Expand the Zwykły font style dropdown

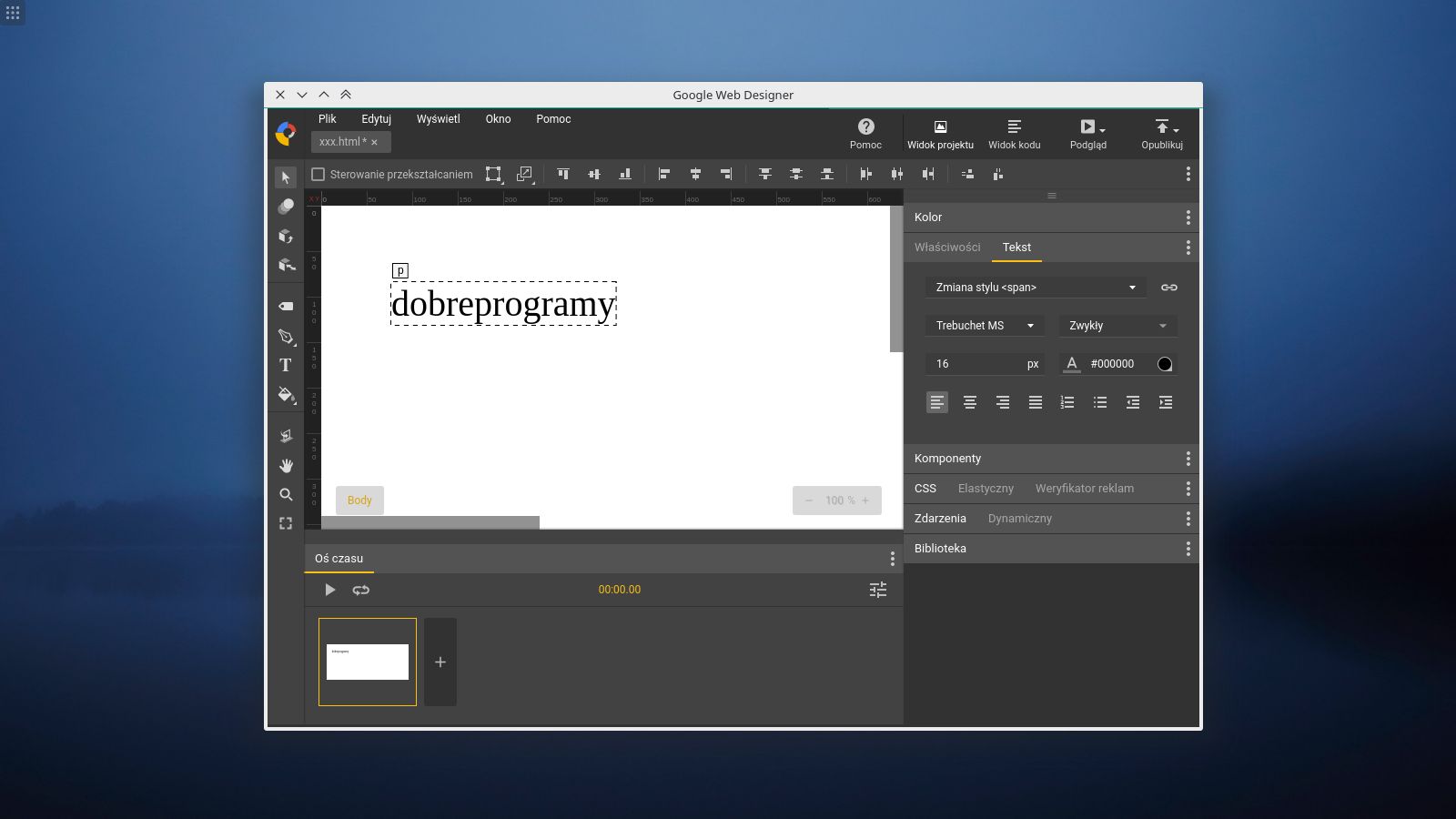click(x=1117, y=326)
